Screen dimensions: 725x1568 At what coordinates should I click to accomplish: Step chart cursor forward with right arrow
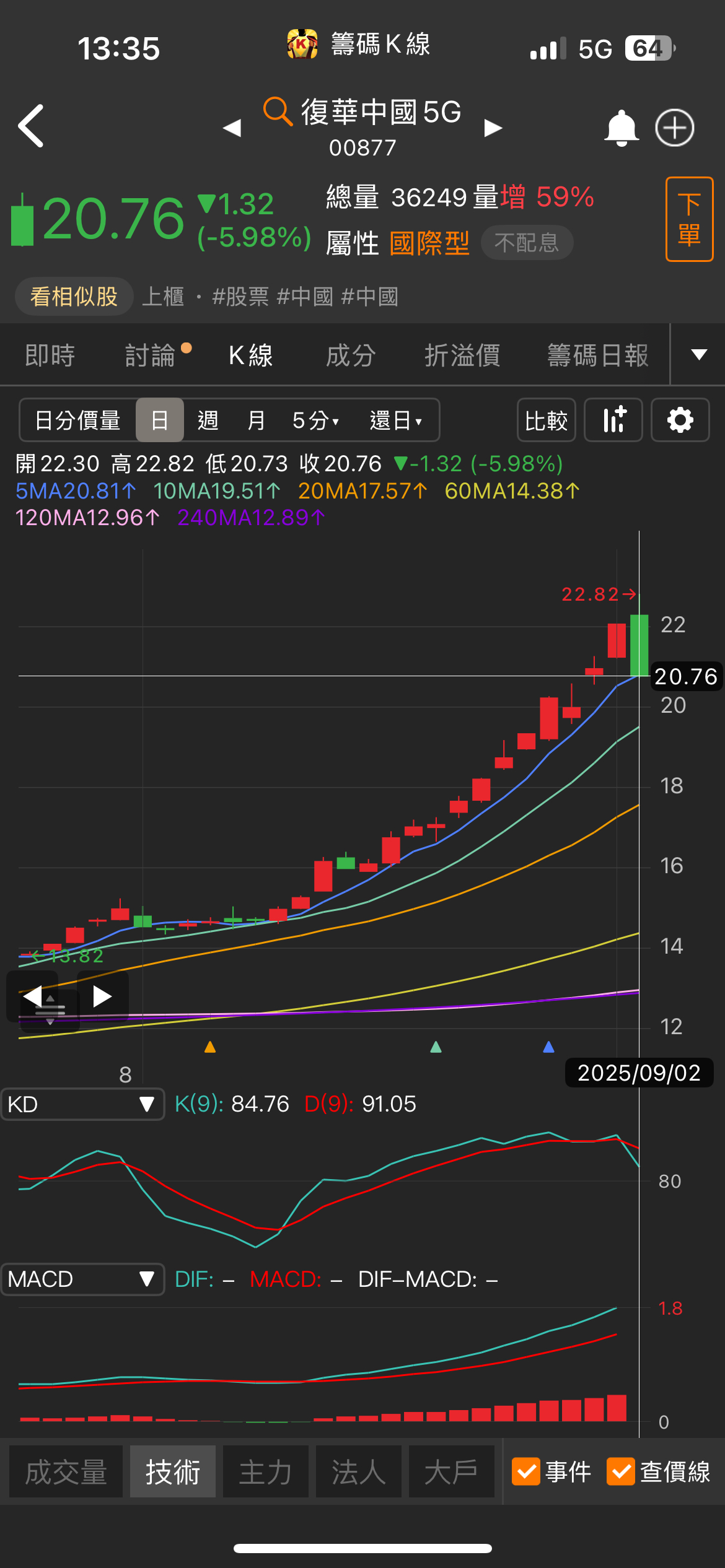tap(102, 996)
